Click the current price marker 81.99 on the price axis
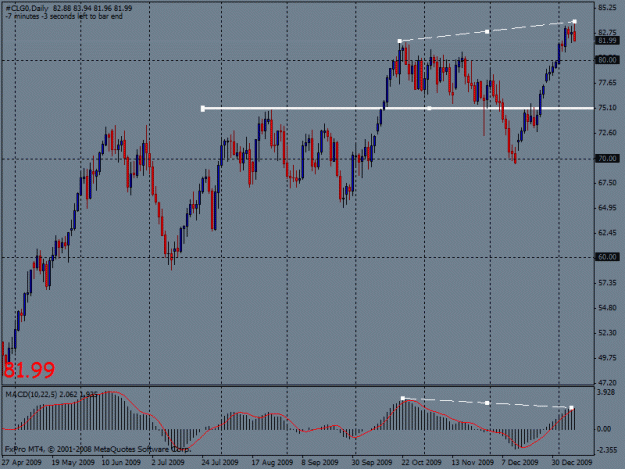The image size is (625, 469). pyautogui.click(x=607, y=41)
